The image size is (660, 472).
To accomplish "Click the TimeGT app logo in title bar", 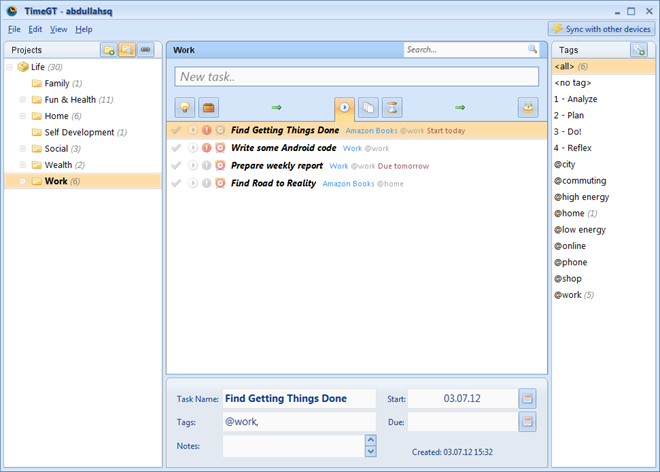I will (x=12, y=11).
